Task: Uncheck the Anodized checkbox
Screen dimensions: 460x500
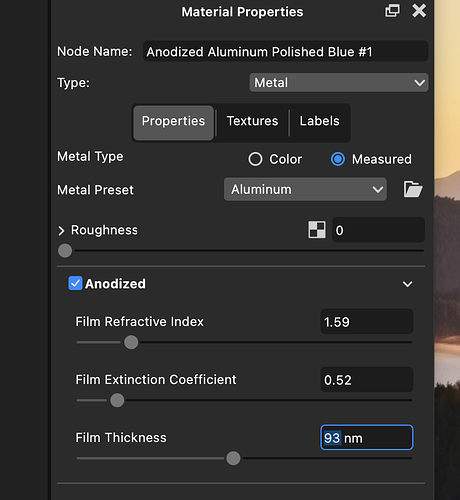Action: click(75, 283)
